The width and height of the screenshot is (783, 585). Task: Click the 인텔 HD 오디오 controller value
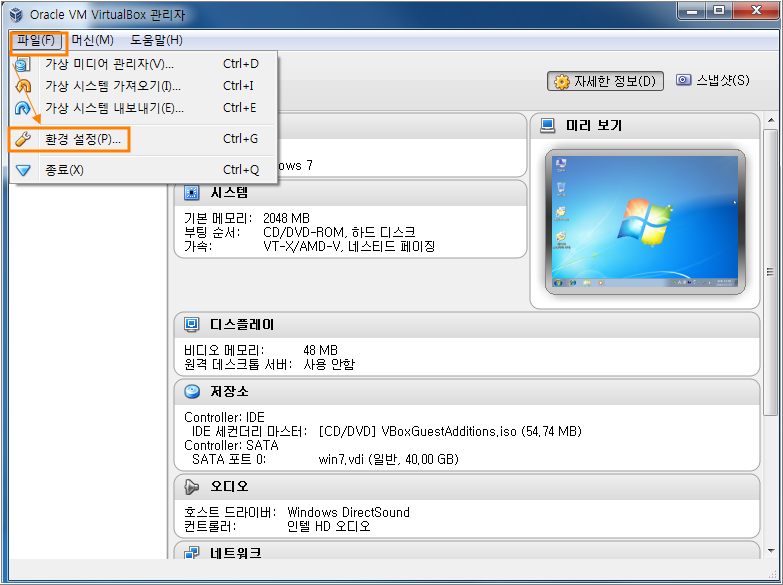tap(329, 526)
